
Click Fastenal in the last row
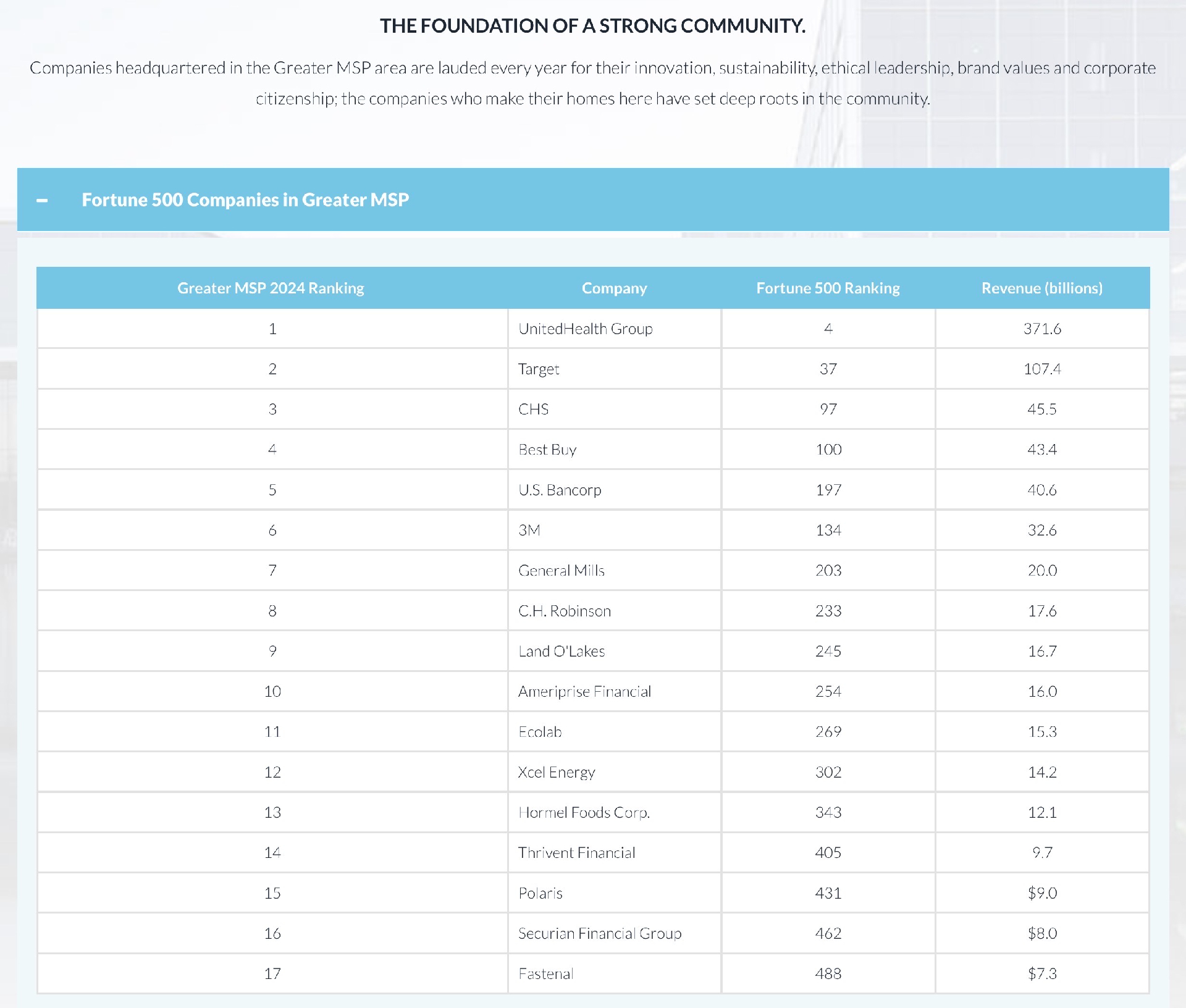tap(546, 973)
